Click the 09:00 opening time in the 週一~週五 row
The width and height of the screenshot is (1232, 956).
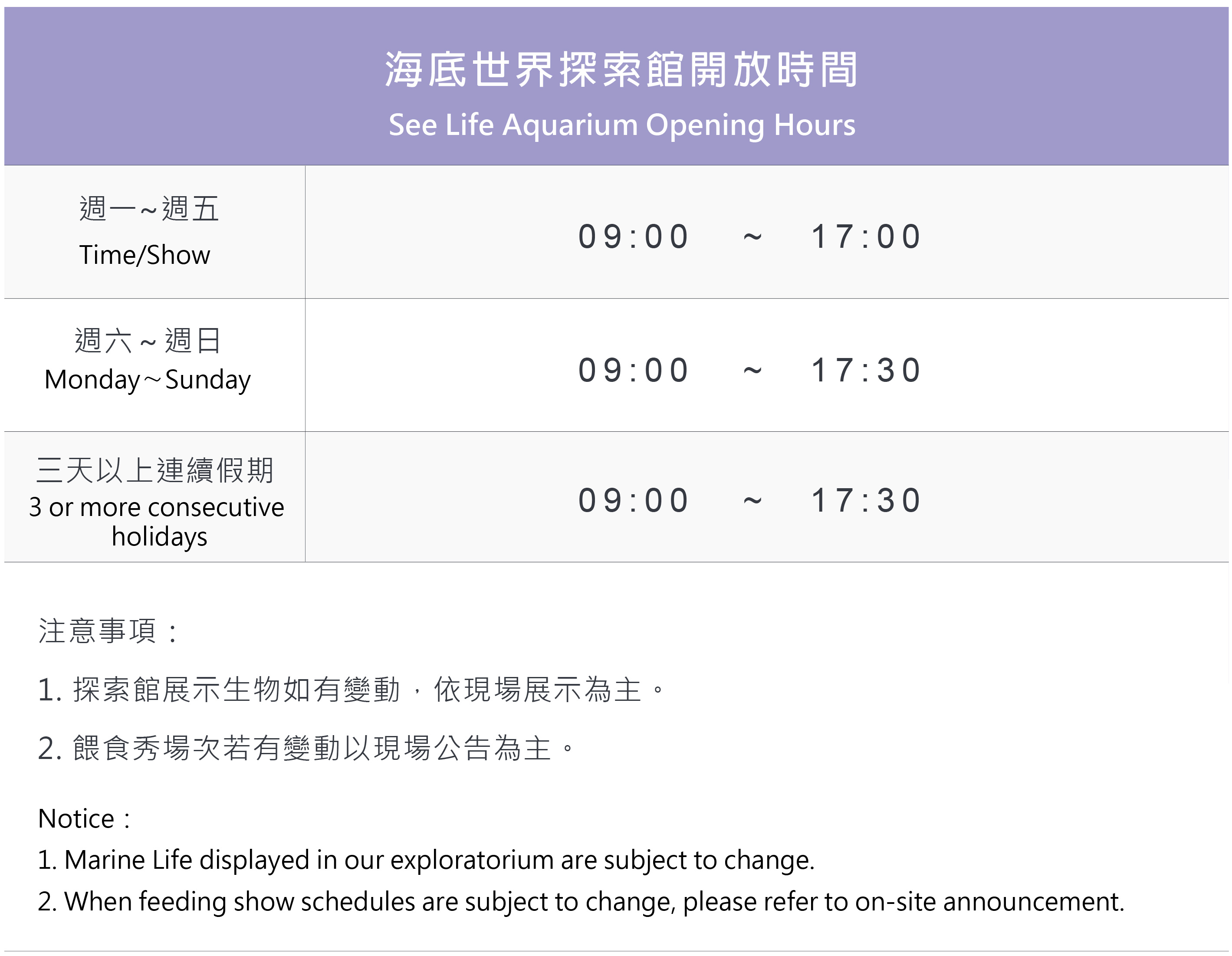tap(634, 237)
